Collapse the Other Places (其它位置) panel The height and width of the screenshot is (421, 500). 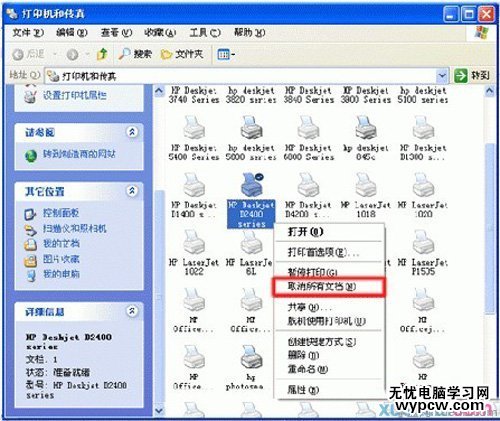(132, 191)
